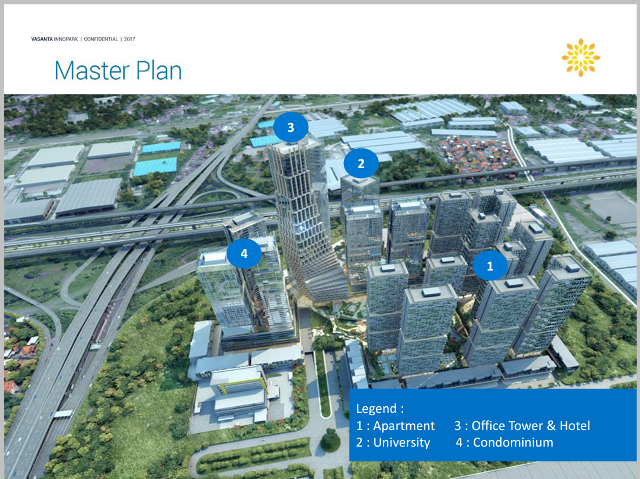640x479 pixels.
Task: Select the '2 : University' legend entry
Action: point(393,442)
